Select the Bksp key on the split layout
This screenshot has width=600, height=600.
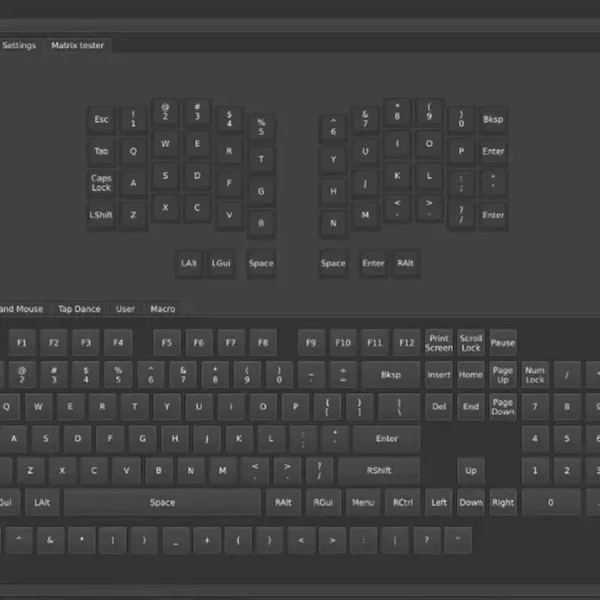point(493,119)
